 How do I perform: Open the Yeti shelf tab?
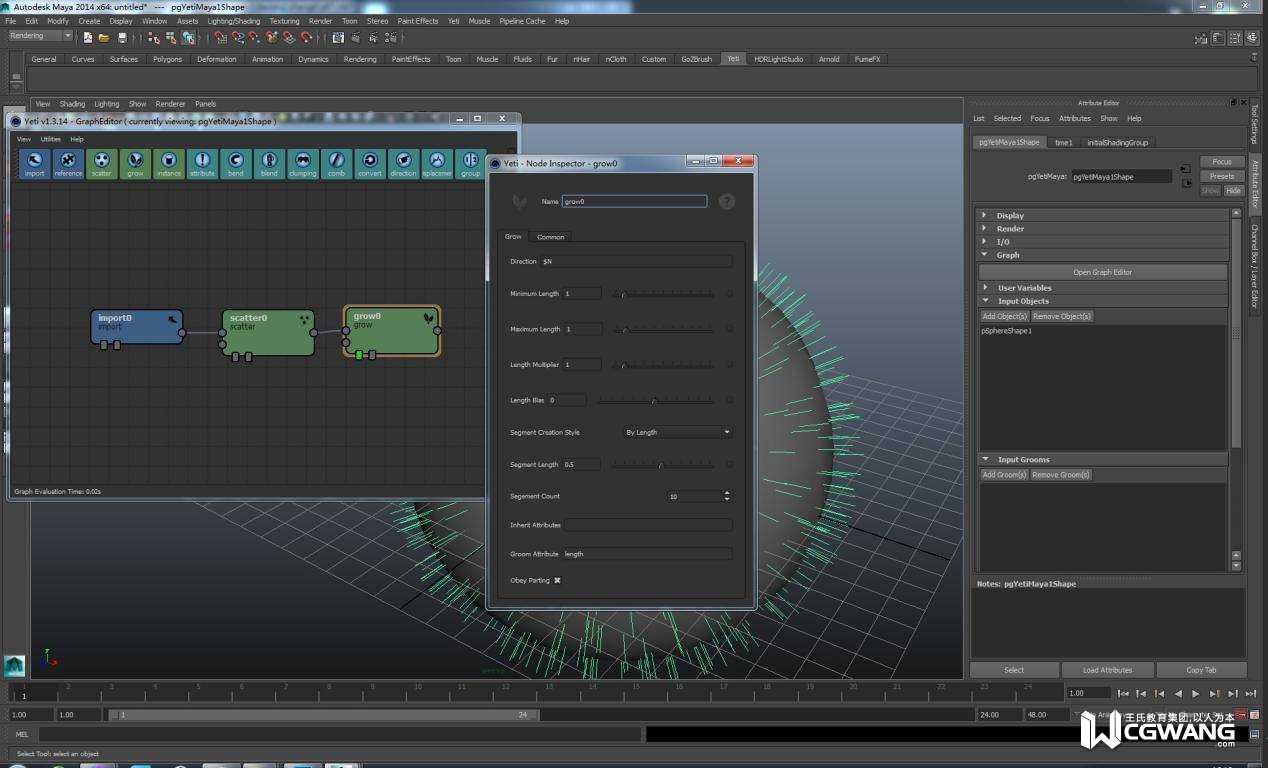(x=733, y=59)
